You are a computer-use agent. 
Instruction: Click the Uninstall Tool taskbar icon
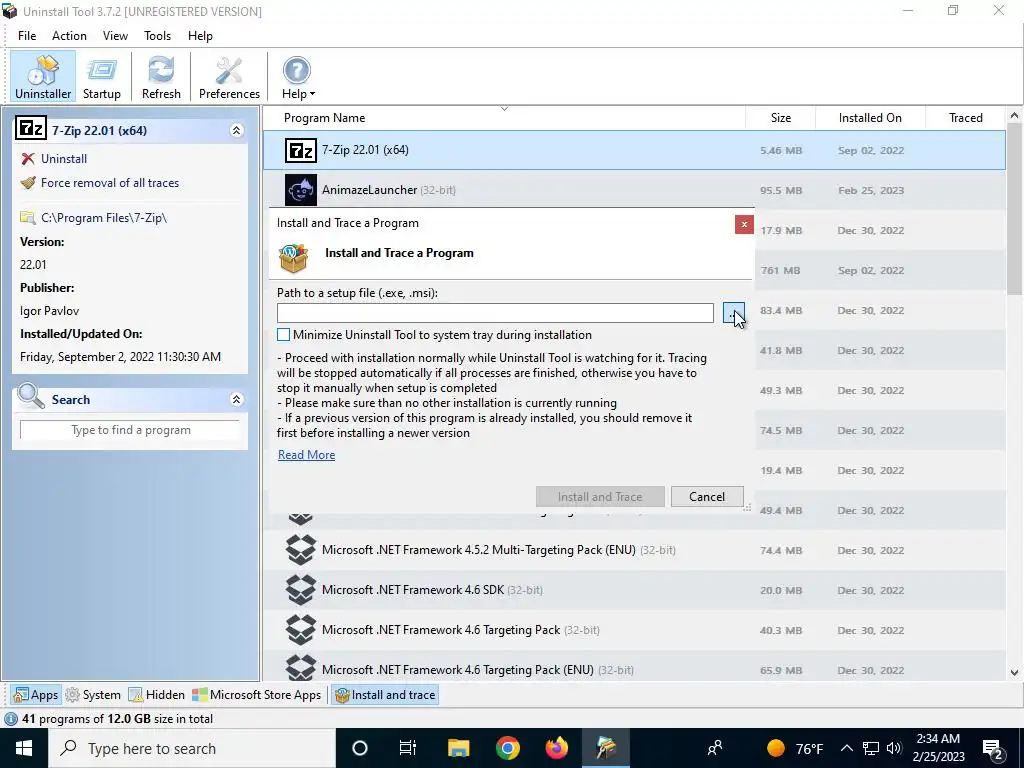pos(606,748)
